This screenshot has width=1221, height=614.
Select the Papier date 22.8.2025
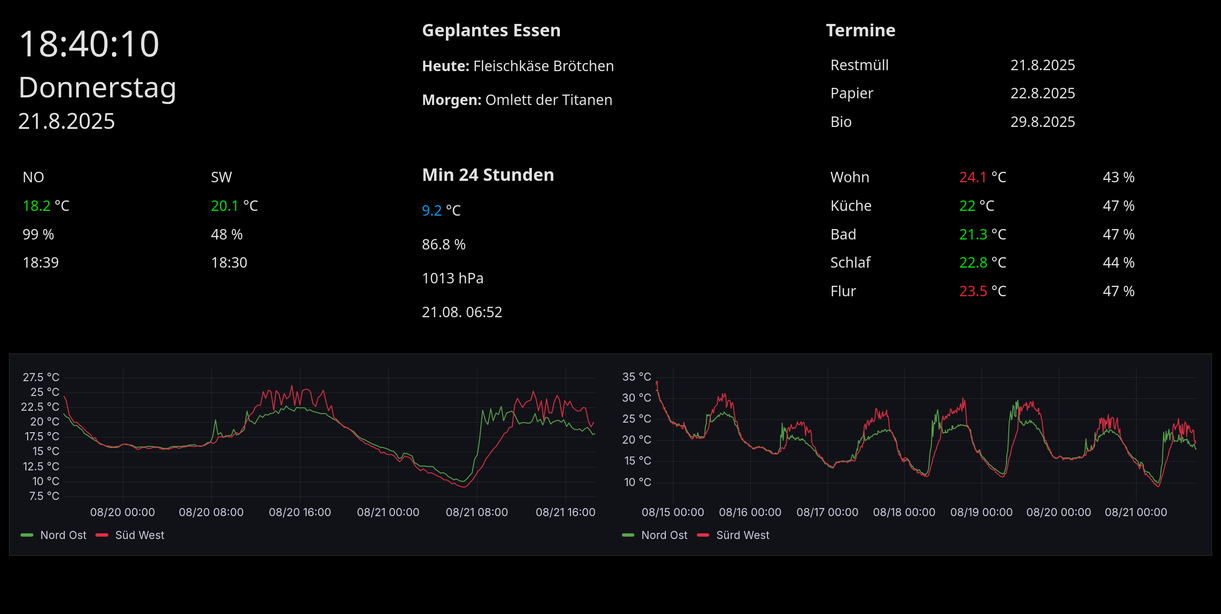[x=1042, y=93]
